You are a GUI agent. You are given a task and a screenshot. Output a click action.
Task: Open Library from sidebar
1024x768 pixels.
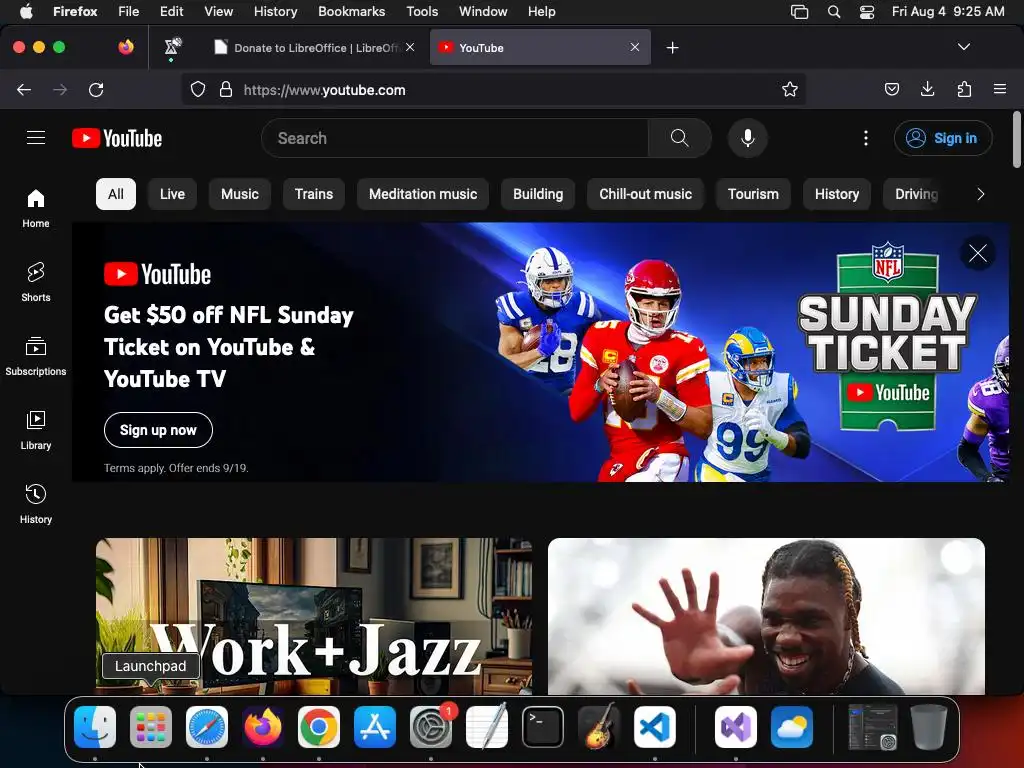(x=36, y=430)
